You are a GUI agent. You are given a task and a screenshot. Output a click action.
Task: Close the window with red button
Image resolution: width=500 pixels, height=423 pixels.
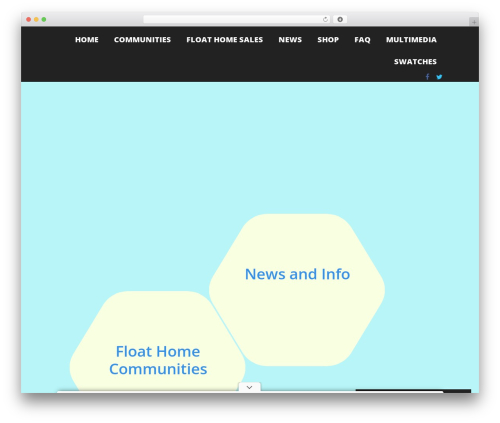click(x=29, y=20)
